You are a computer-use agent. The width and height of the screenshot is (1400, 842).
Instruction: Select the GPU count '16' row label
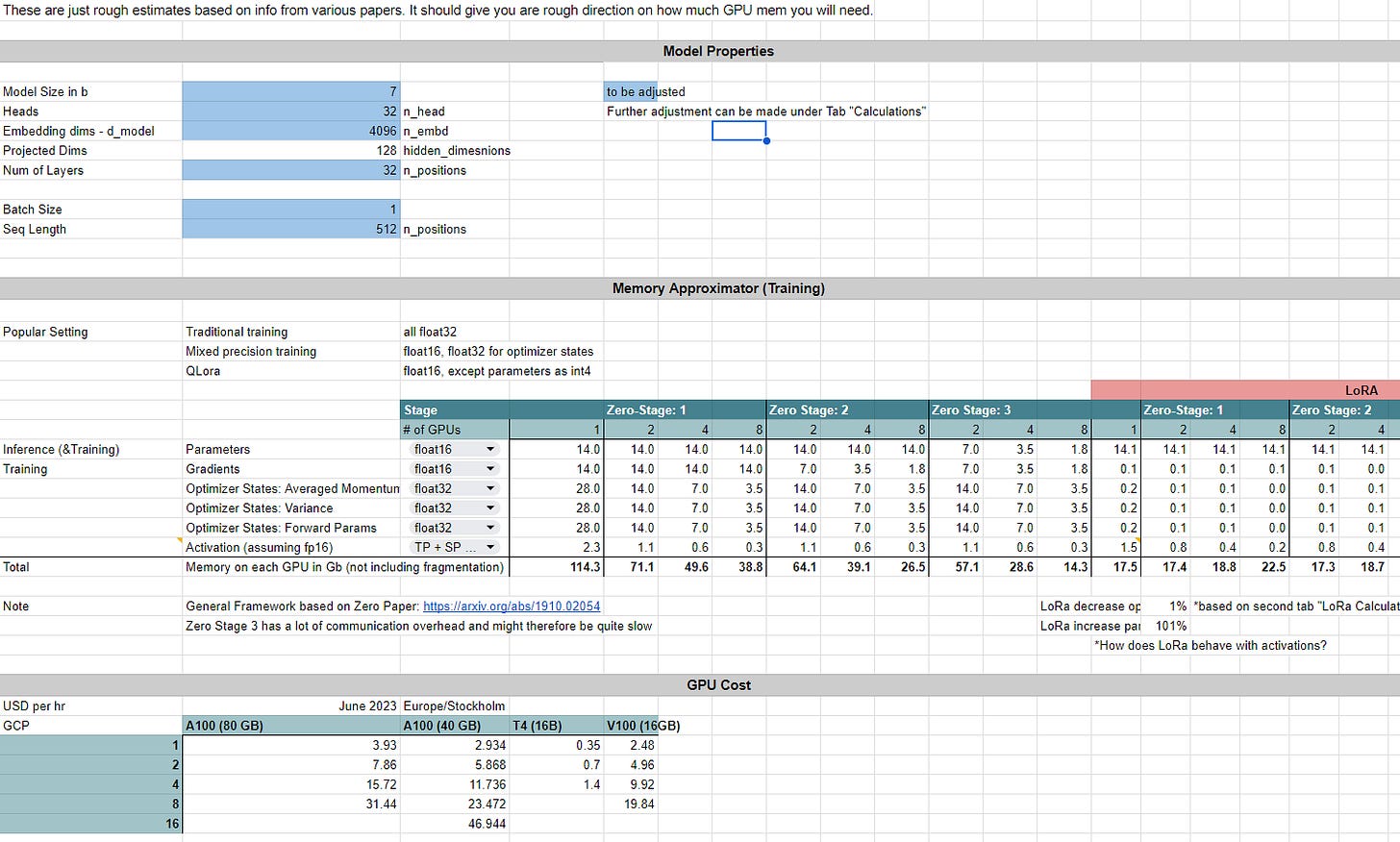[x=91, y=824]
